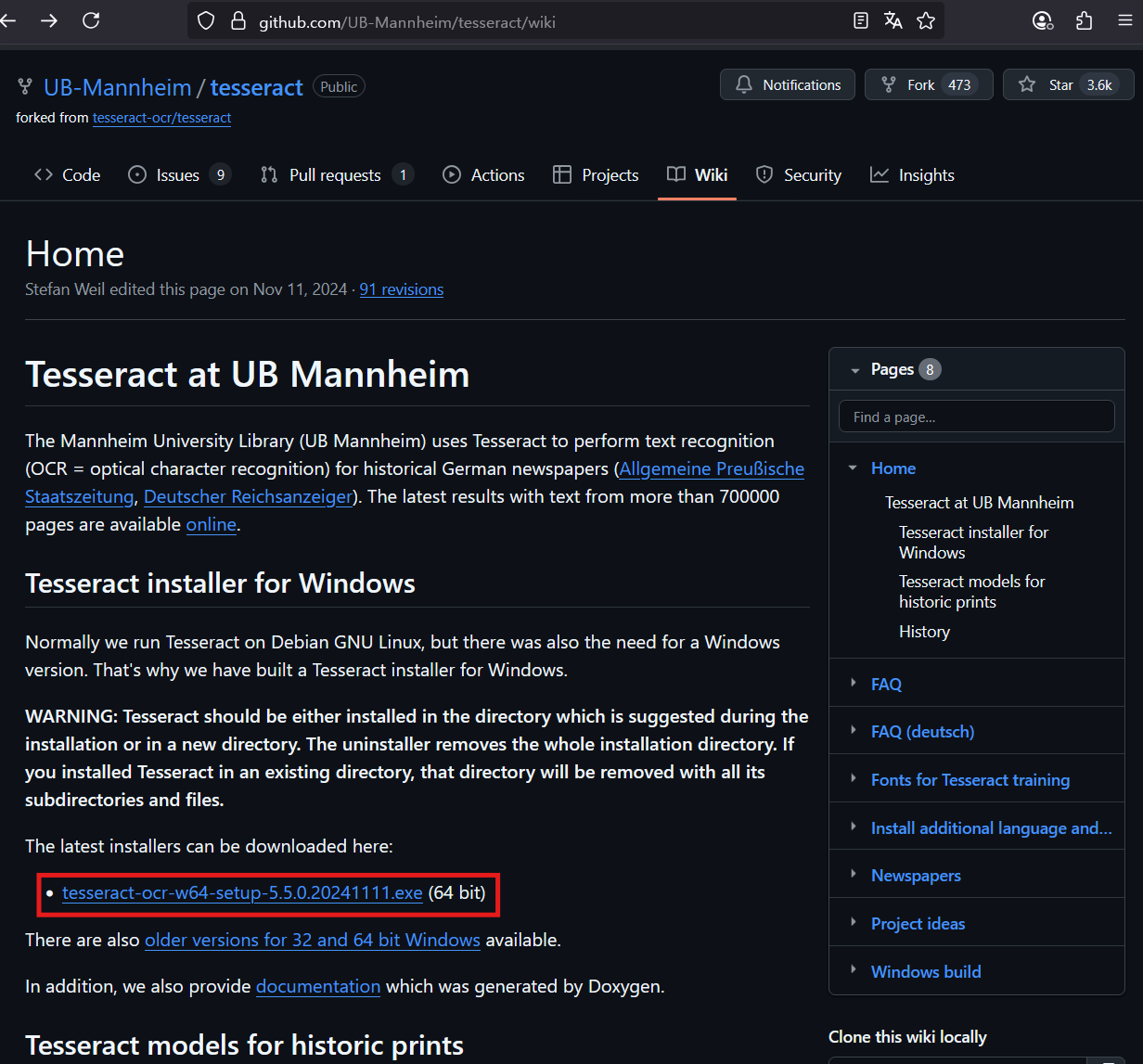Click the UB-Mannheim owner link
The width and height of the screenshot is (1143, 1064).
(x=118, y=87)
